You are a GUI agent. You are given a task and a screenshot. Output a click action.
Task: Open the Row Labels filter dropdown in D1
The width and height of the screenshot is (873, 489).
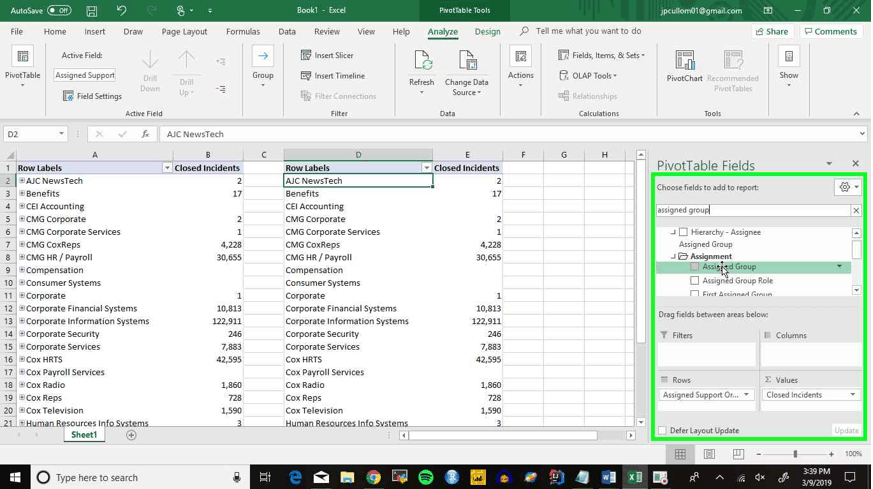coord(426,168)
